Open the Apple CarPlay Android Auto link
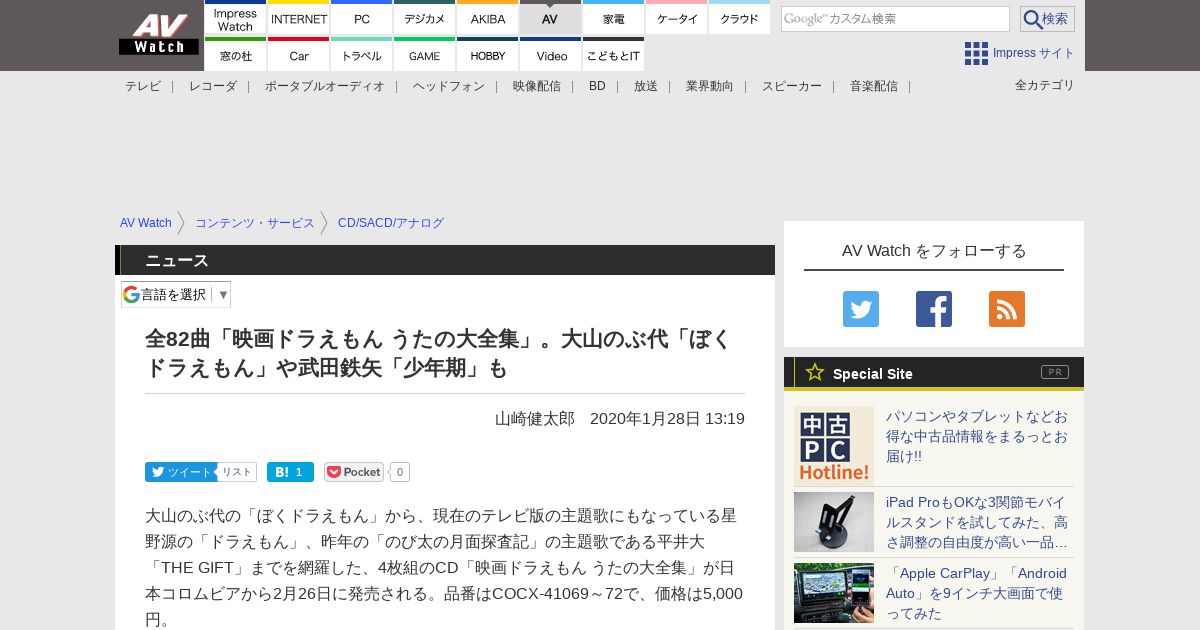The height and width of the screenshot is (630, 1200). pos(977,593)
